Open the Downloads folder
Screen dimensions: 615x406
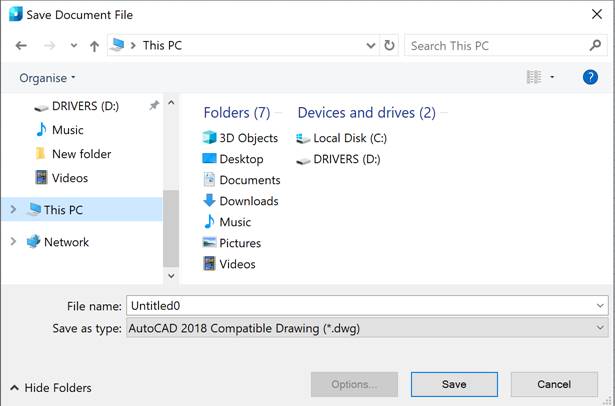(x=248, y=201)
